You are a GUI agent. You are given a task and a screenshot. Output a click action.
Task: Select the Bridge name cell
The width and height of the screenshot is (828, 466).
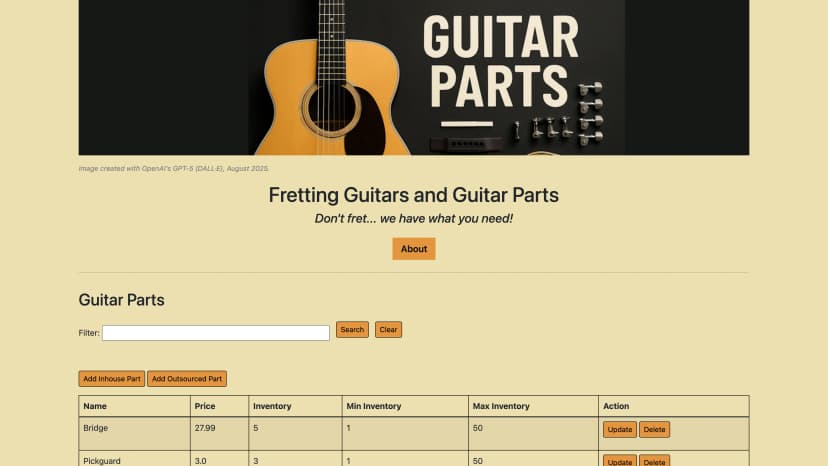(x=96, y=428)
